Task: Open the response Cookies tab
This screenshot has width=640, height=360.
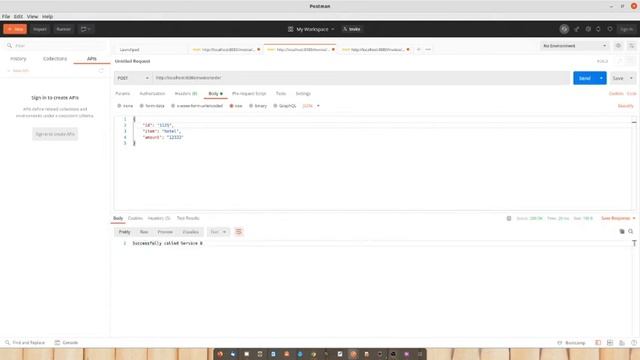Action: pyautogui.click(x=135, y=218)
